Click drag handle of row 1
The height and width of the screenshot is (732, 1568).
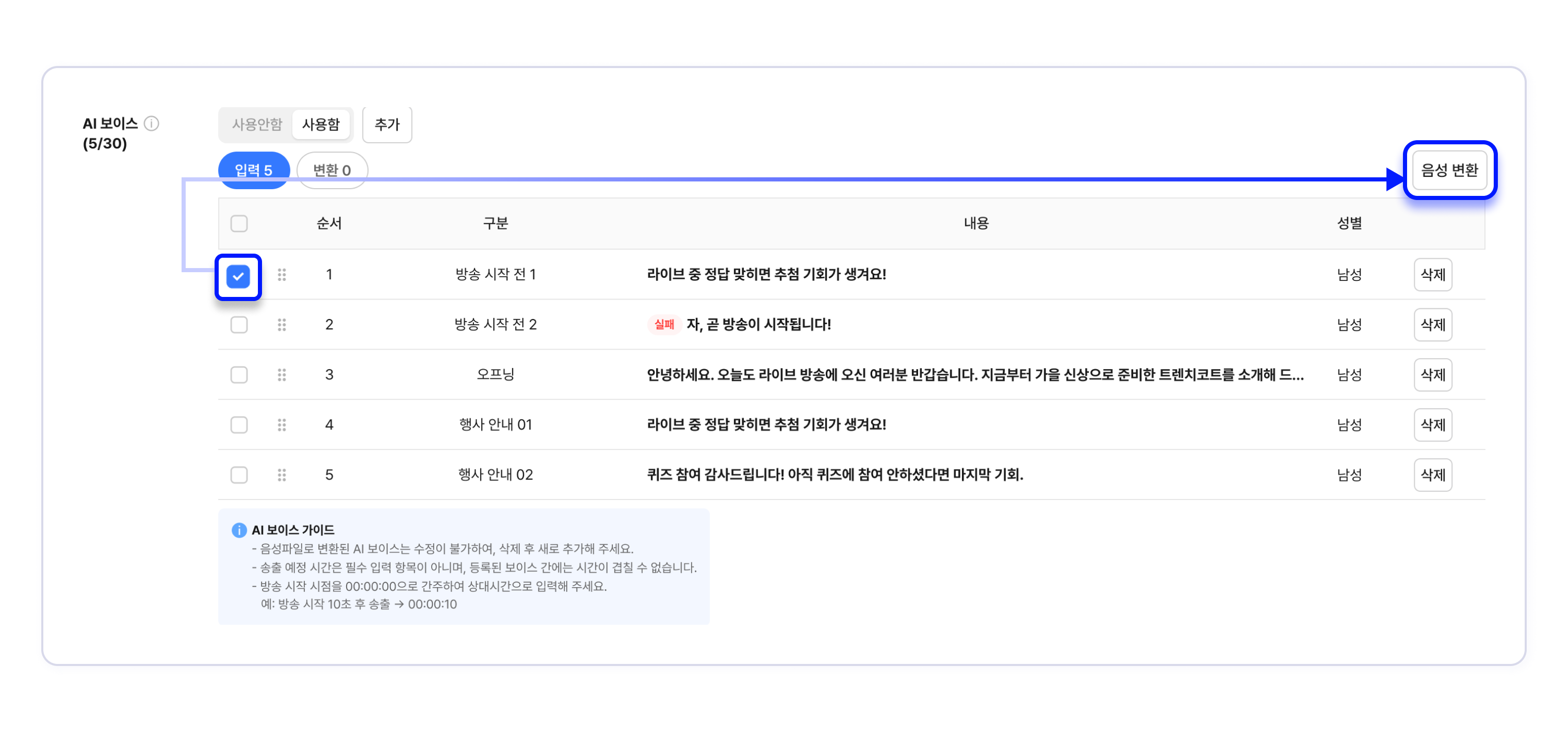click(x=281, y=275)
